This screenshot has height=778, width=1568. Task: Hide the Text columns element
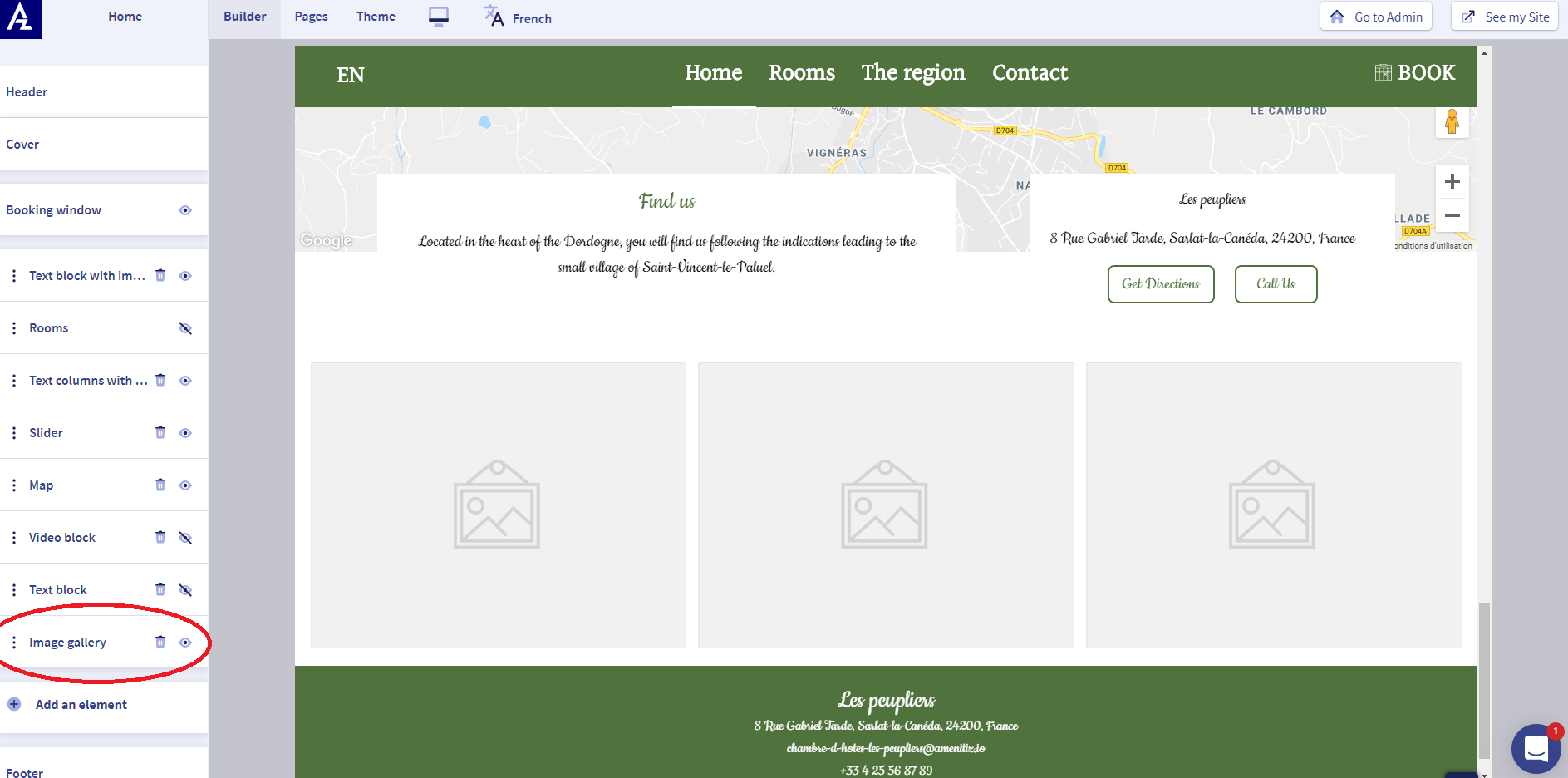[185, 381]
